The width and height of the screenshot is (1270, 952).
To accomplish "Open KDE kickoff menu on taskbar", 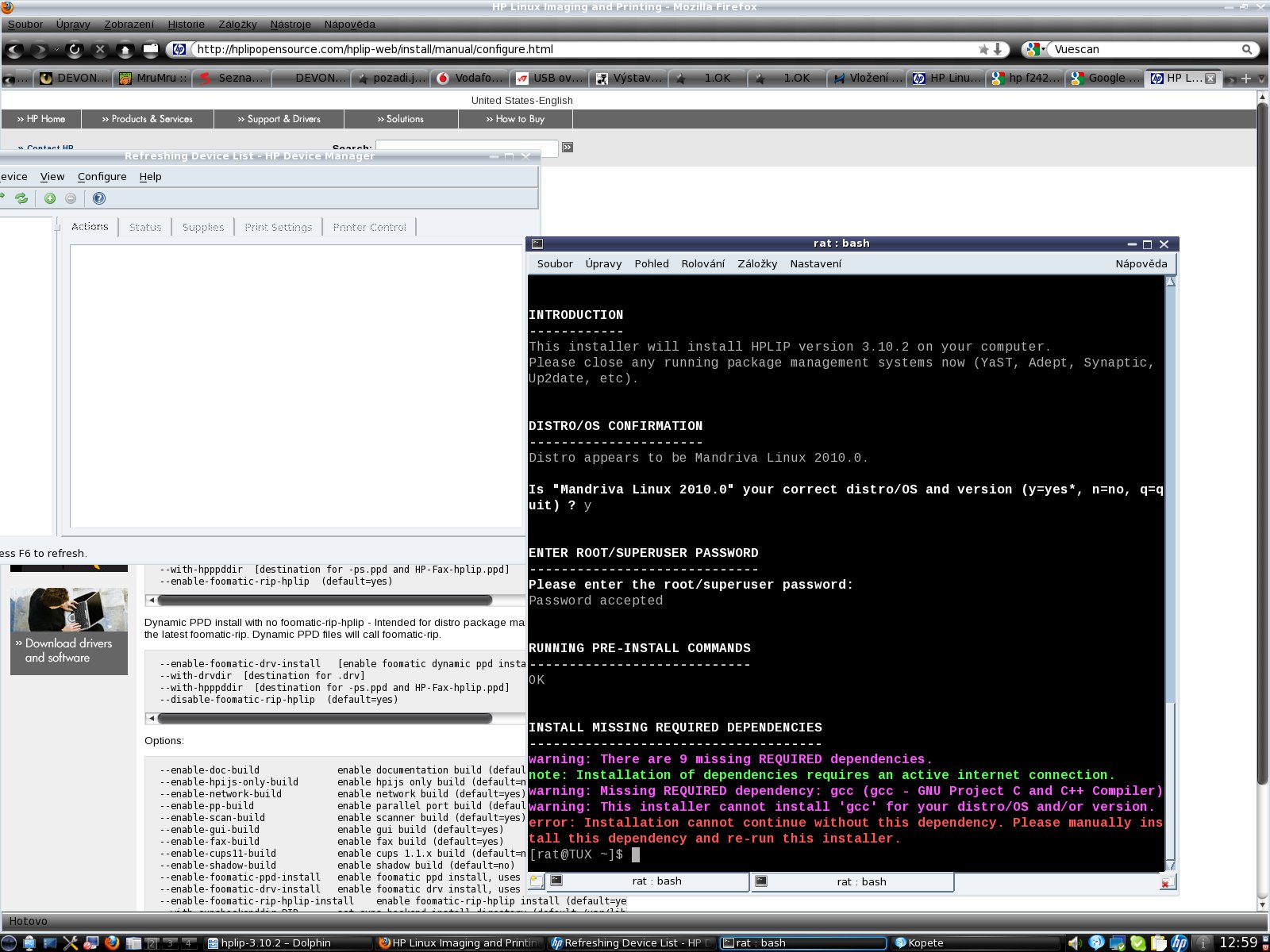I will (x=9, y=942).
